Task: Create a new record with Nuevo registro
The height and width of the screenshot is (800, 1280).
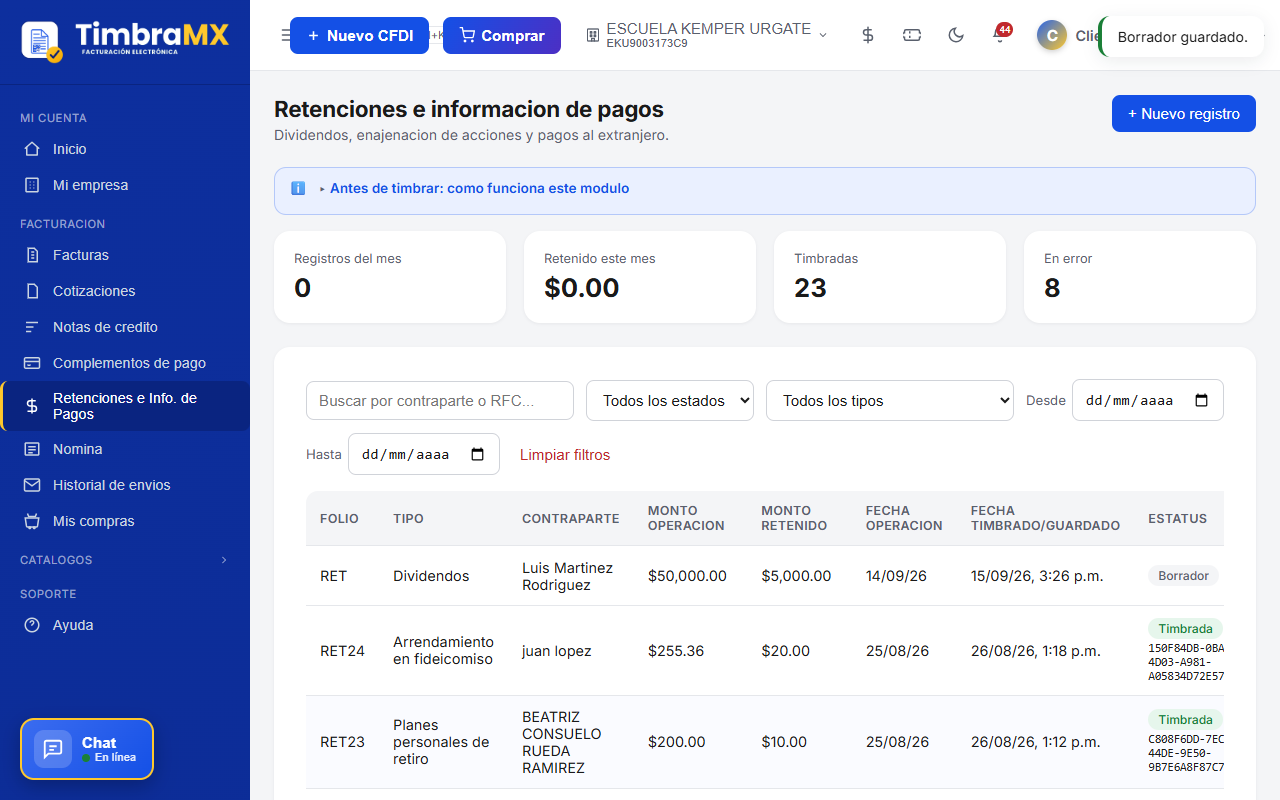Action: (x=1184, y=113)
